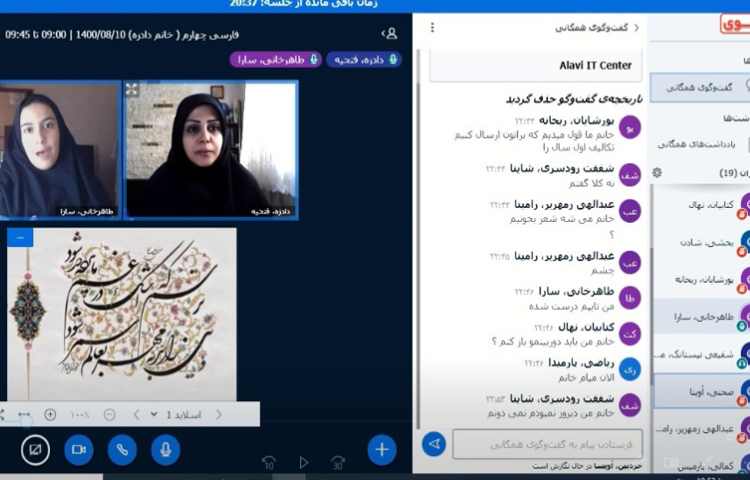Select user کتابیان، نهال in the list
The height and width of the screenshot is (480, 750).
pos(701,205)
